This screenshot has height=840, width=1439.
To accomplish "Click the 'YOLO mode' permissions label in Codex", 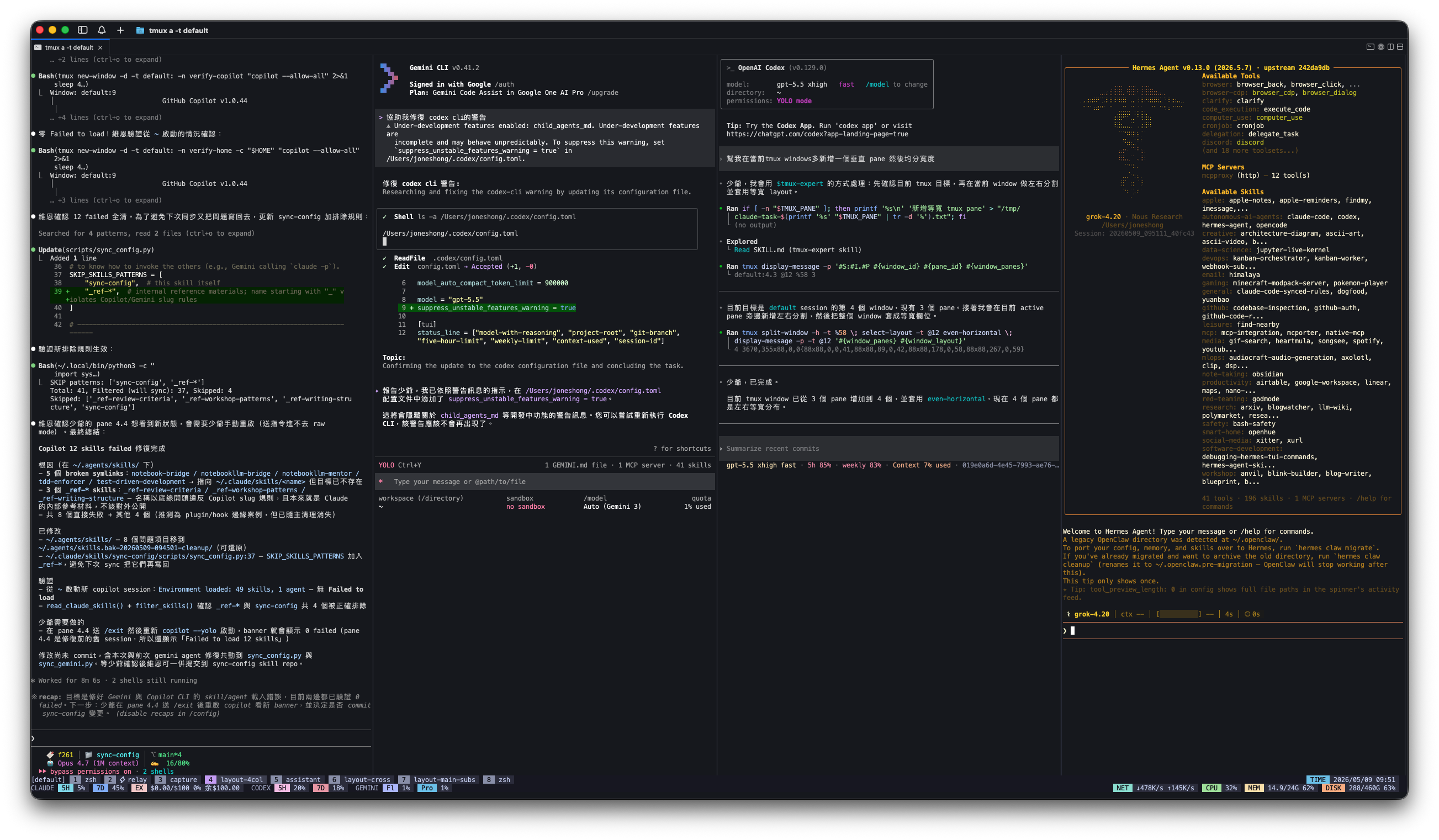I will tap(793, 101).
